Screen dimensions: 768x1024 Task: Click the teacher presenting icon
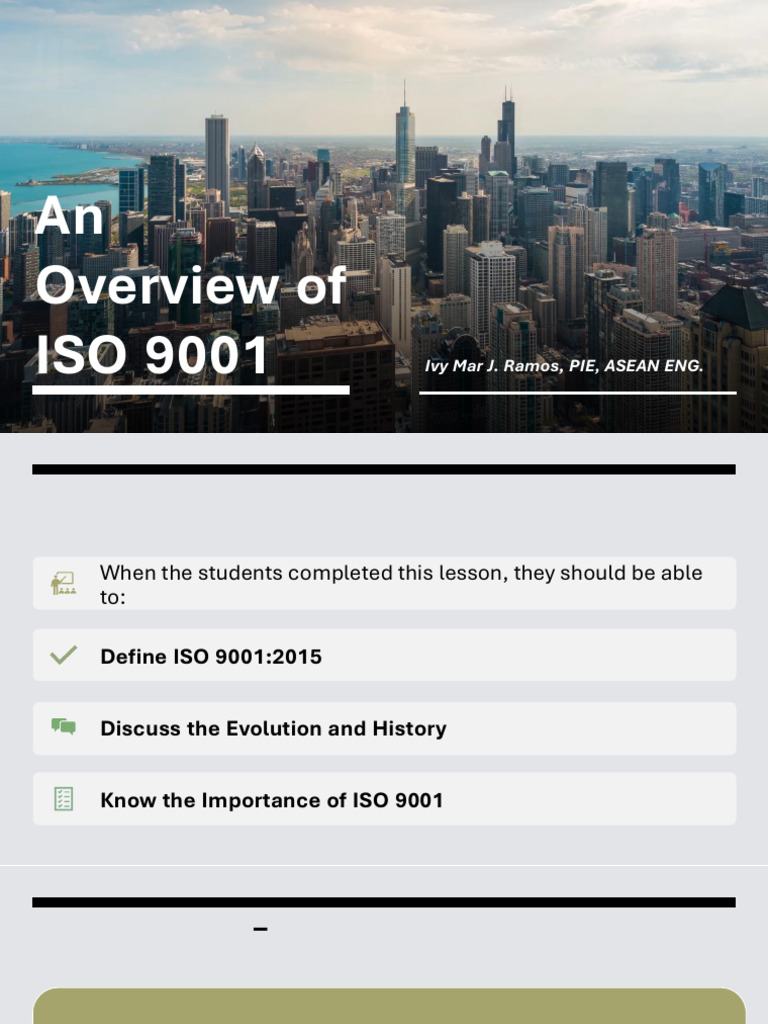coord(63,583)
